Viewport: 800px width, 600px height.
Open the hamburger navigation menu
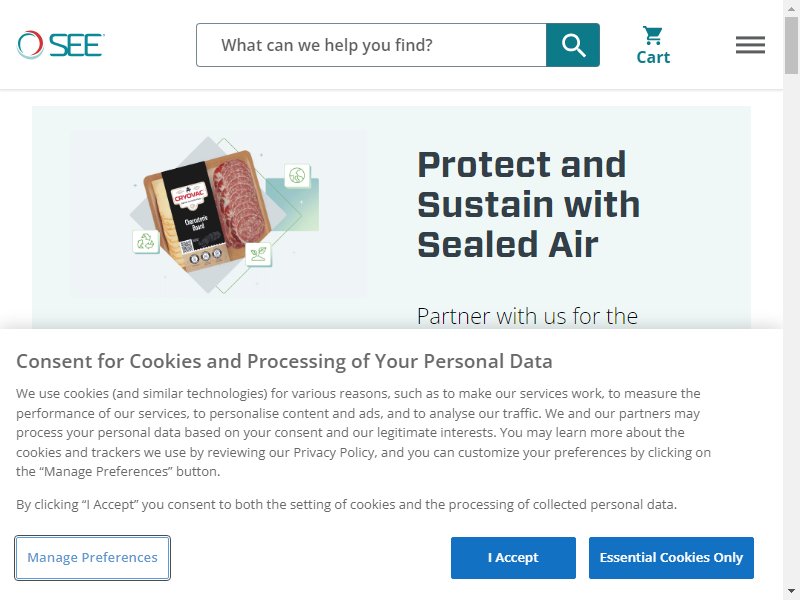click(x=750, y=45)
